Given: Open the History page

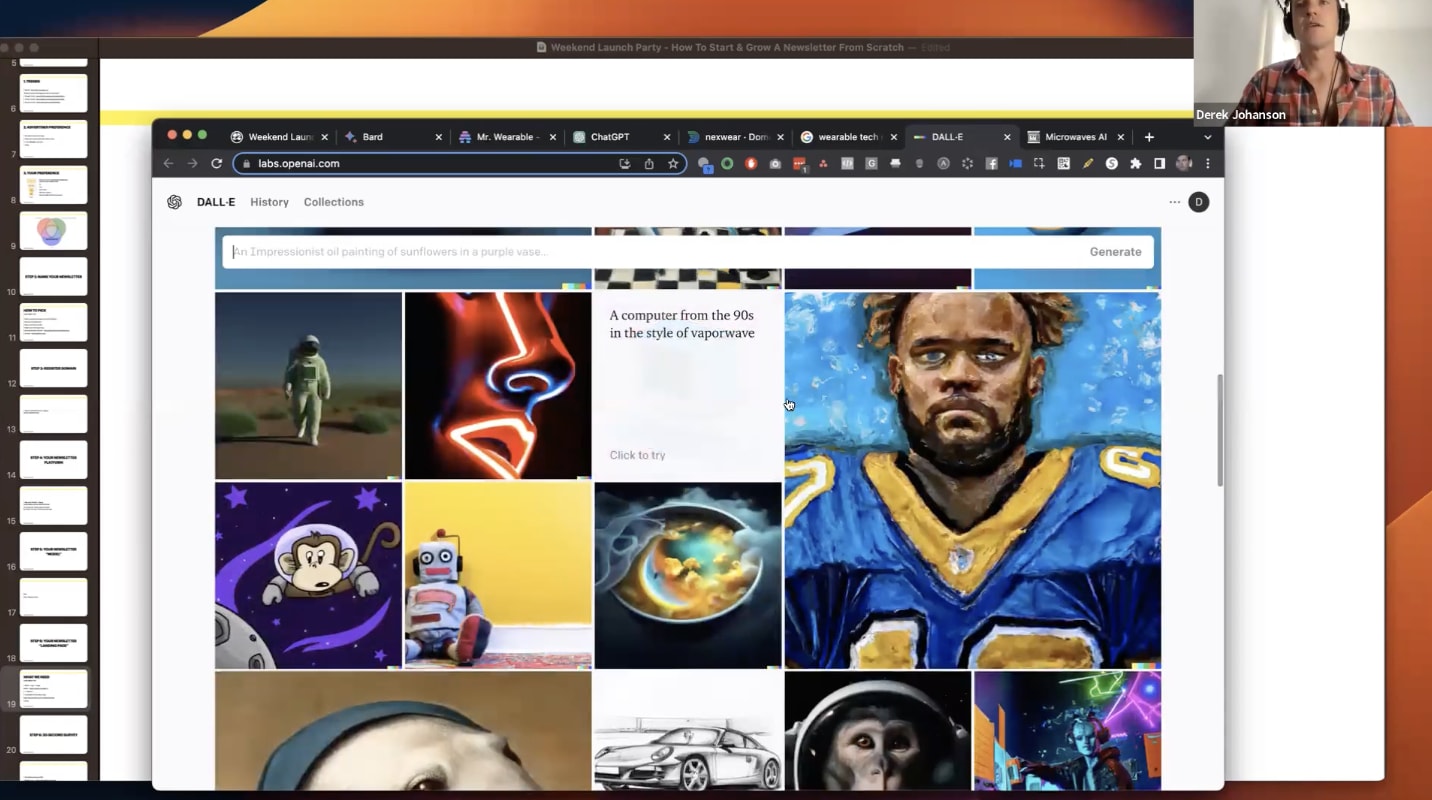Looking at the screenshot, I should [x=269, y=202].
